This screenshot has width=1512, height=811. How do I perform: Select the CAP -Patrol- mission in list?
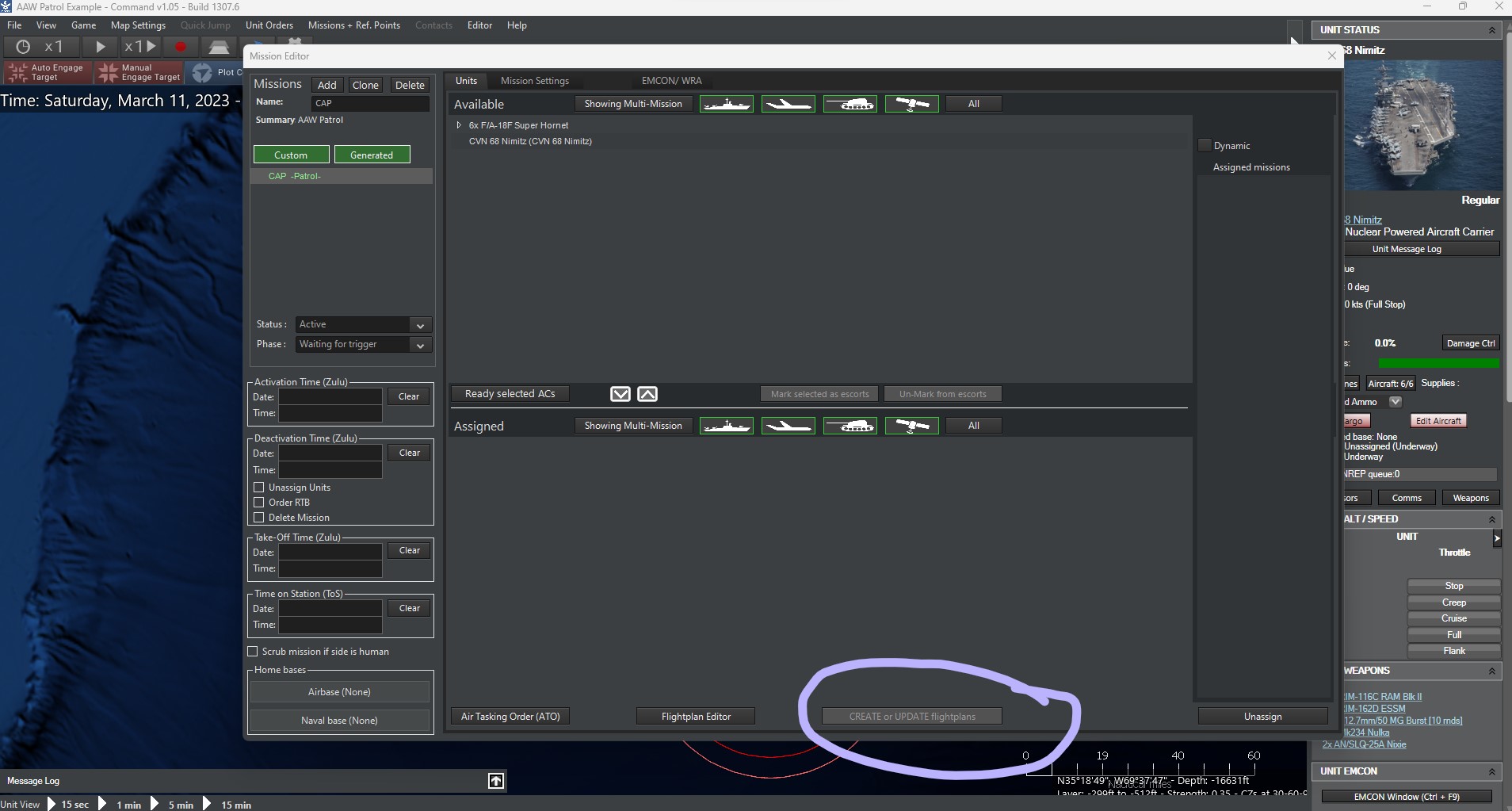[x=342, y=176]
